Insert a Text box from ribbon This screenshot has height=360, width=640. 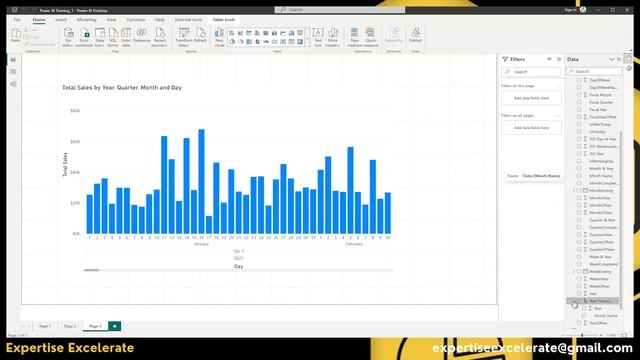tap(318, 37)
